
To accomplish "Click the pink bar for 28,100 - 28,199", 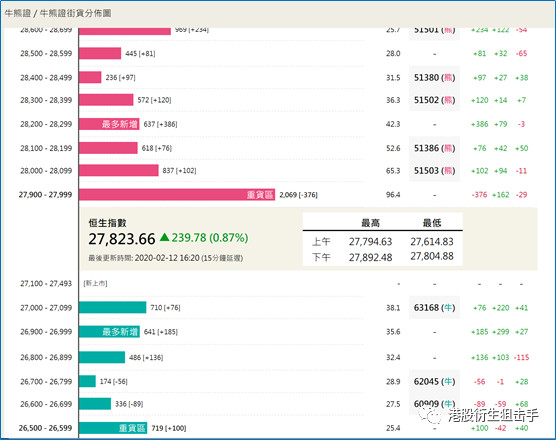I will [108, 148].
